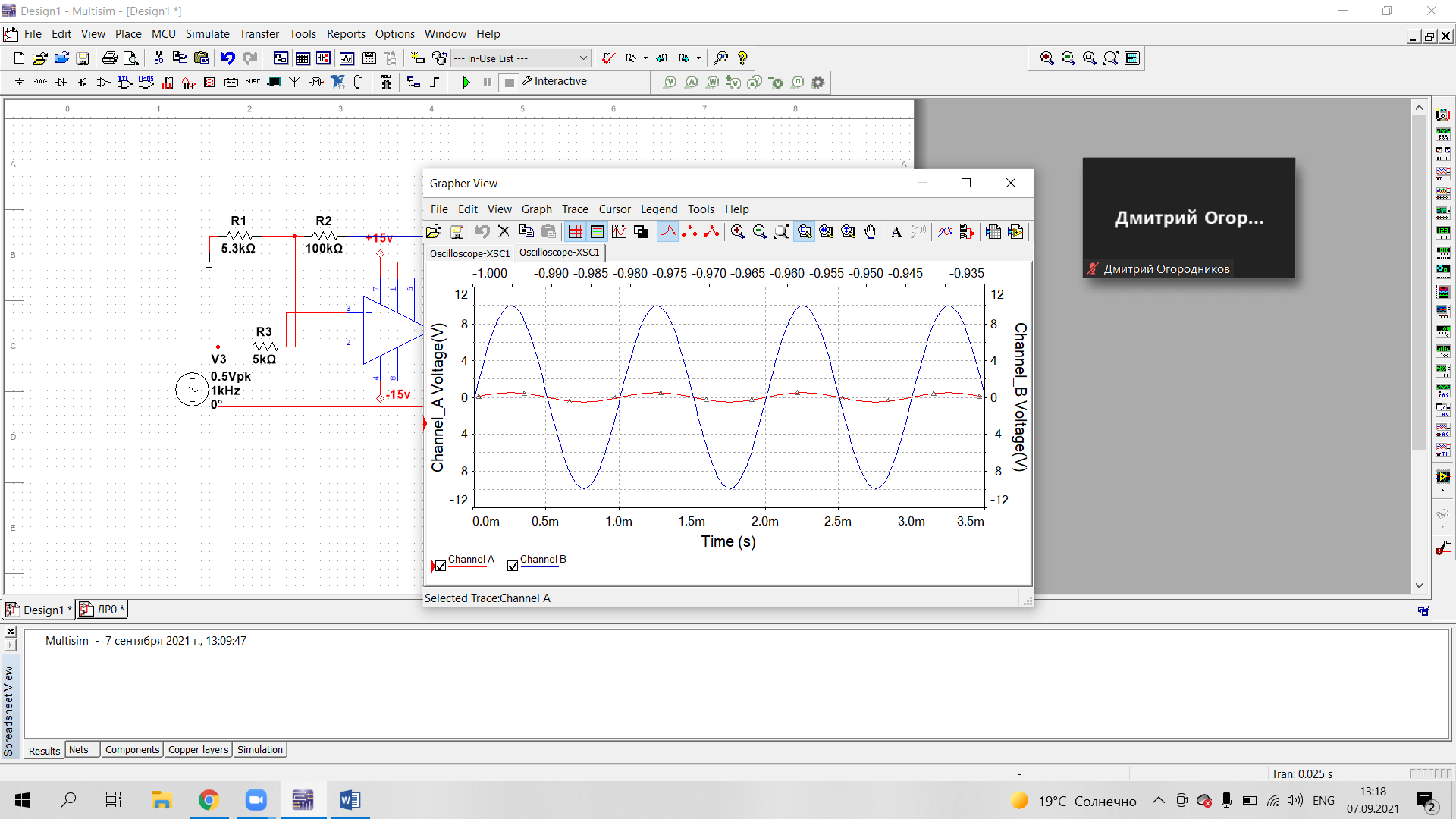Place a basic resistor component from the toolbar

point(40,82)
